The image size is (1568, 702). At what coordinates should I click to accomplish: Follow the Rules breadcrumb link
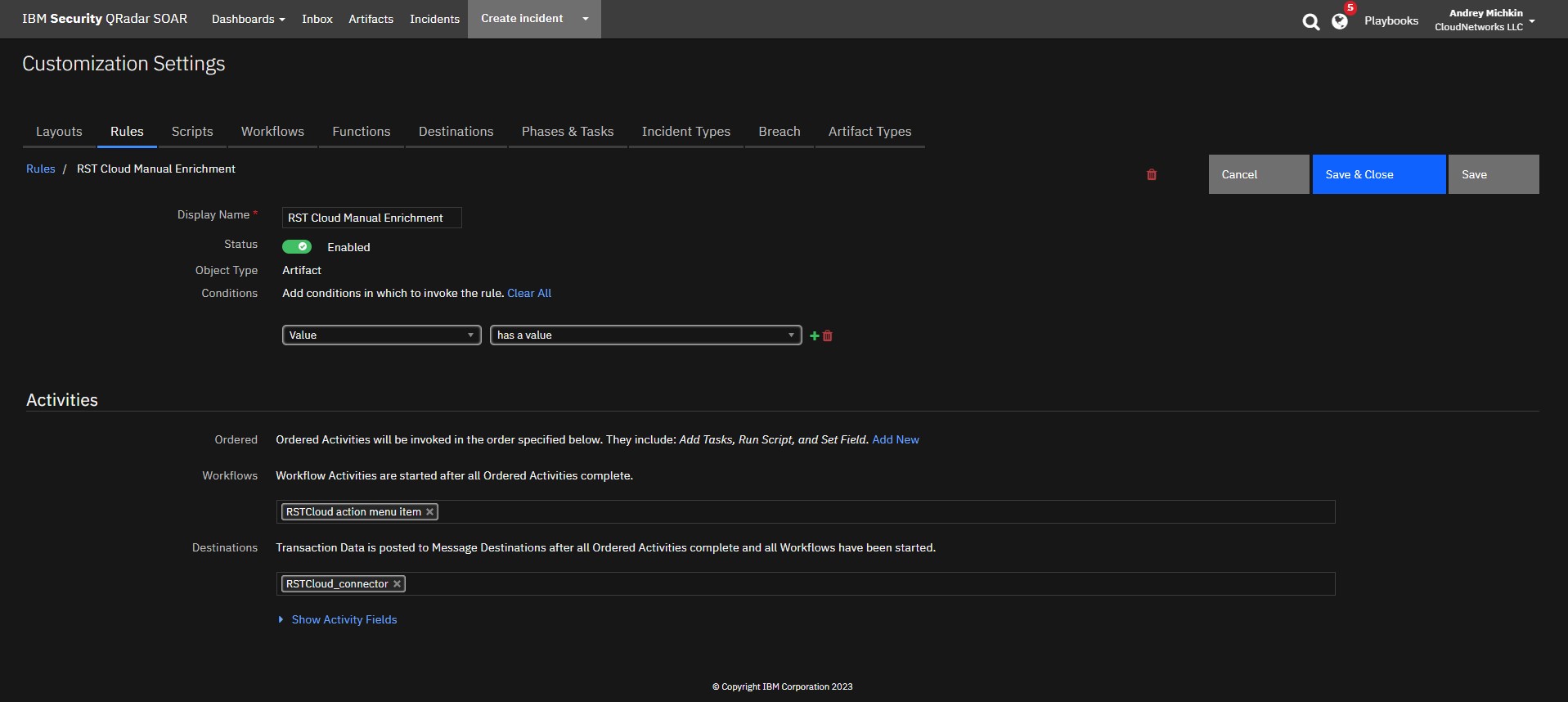[41, 169]
